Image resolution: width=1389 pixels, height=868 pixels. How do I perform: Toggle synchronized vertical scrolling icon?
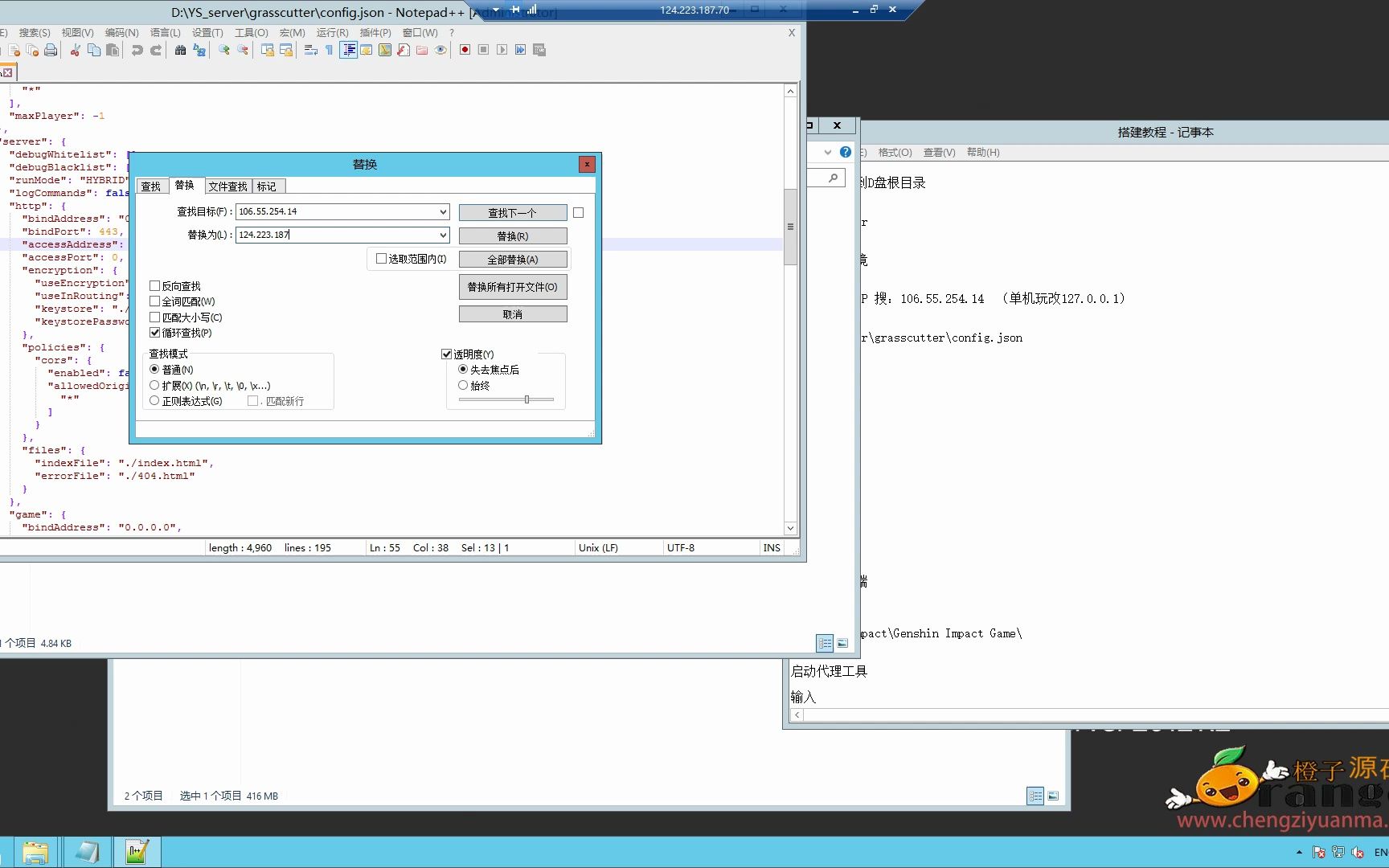[x=268, y=50]
